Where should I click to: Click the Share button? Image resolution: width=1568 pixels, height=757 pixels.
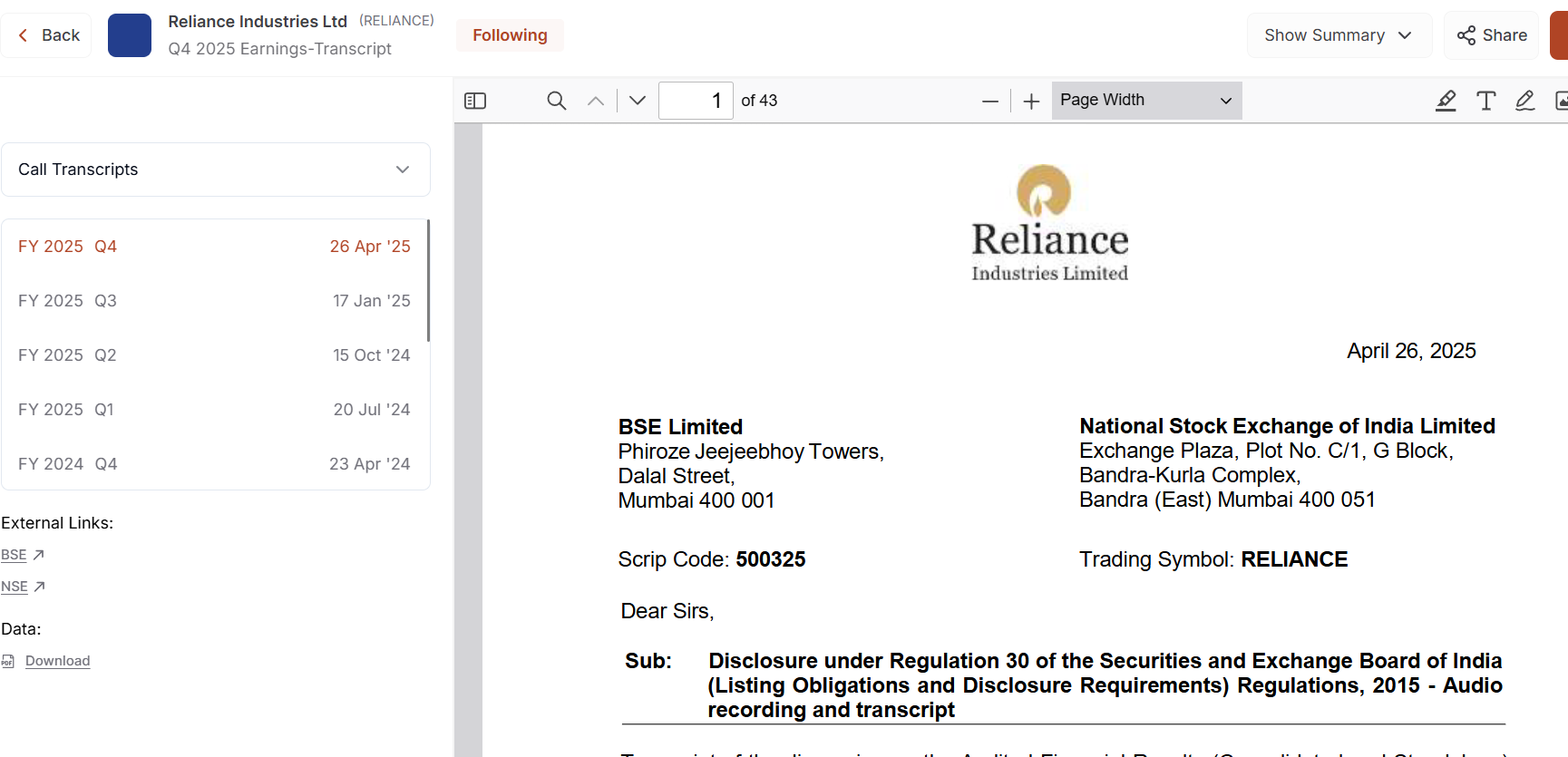(x=1492, y=35)
